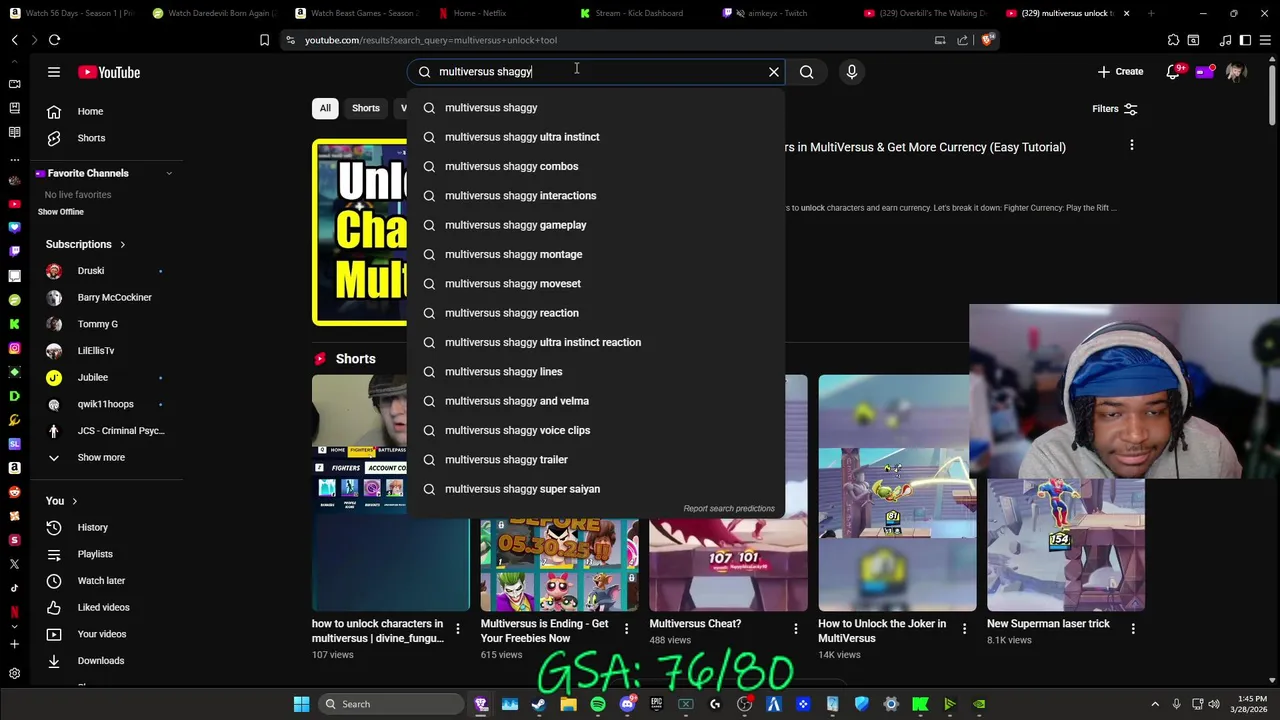This screenshot has width=1280, height=720.
Task: Open Instagram from the browser sidebar
Action: point(14,348)
